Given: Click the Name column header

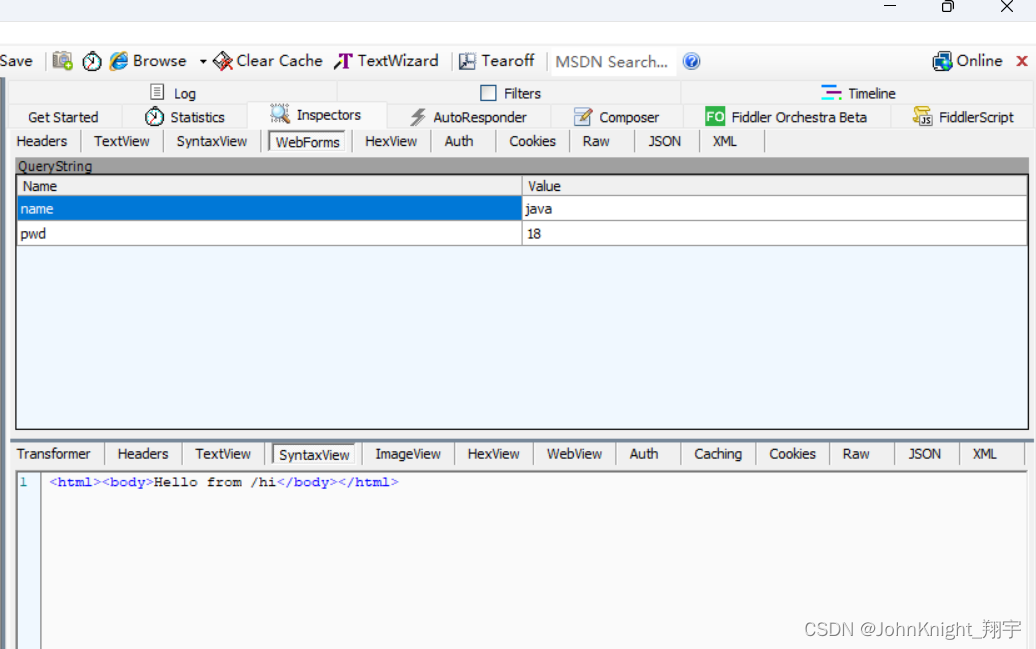Looking at the screenshot, I should (x=270, y=186).
